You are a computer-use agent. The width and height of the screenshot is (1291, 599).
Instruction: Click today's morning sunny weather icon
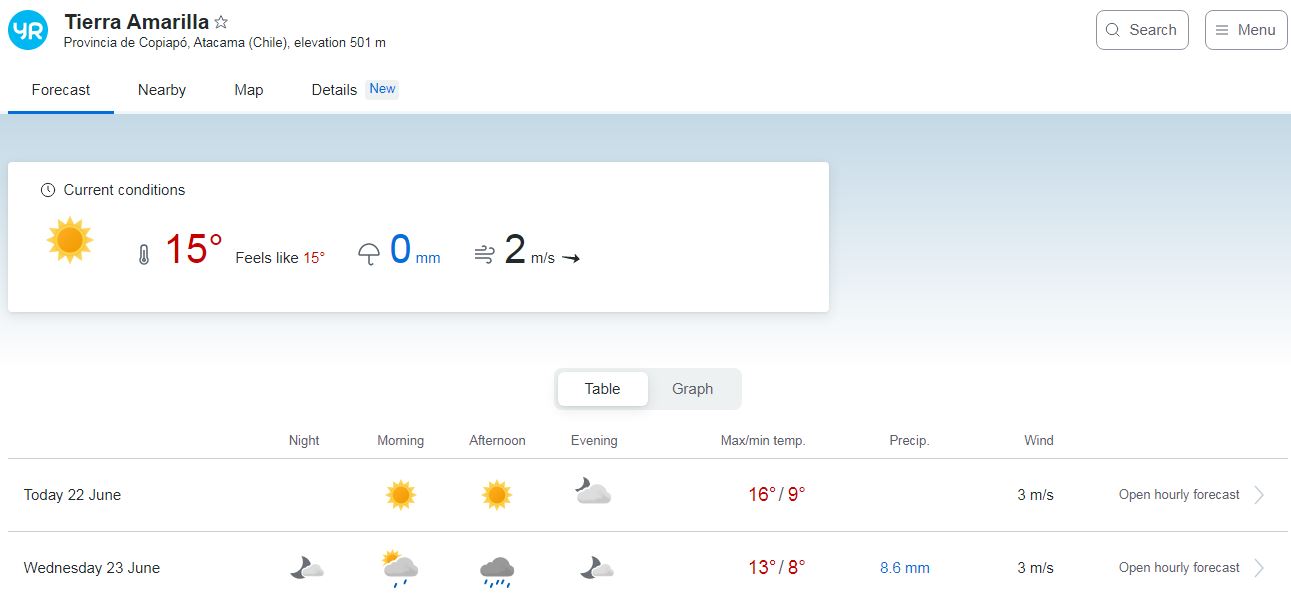(x=400, y=495)
